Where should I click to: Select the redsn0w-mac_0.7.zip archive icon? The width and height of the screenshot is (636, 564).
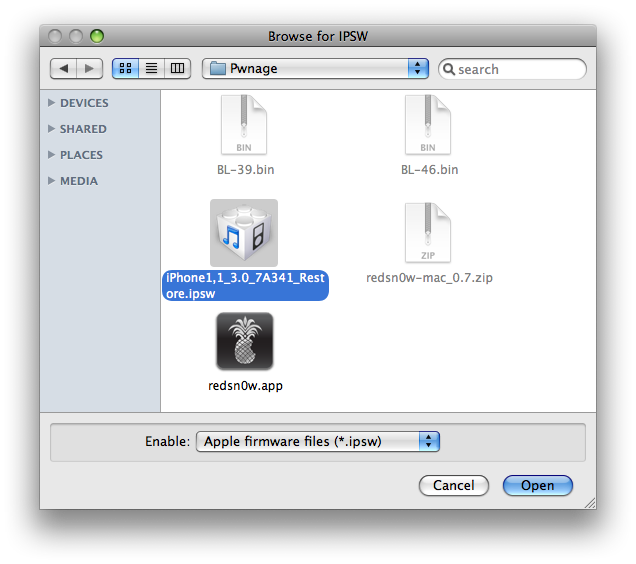[429, 233]
